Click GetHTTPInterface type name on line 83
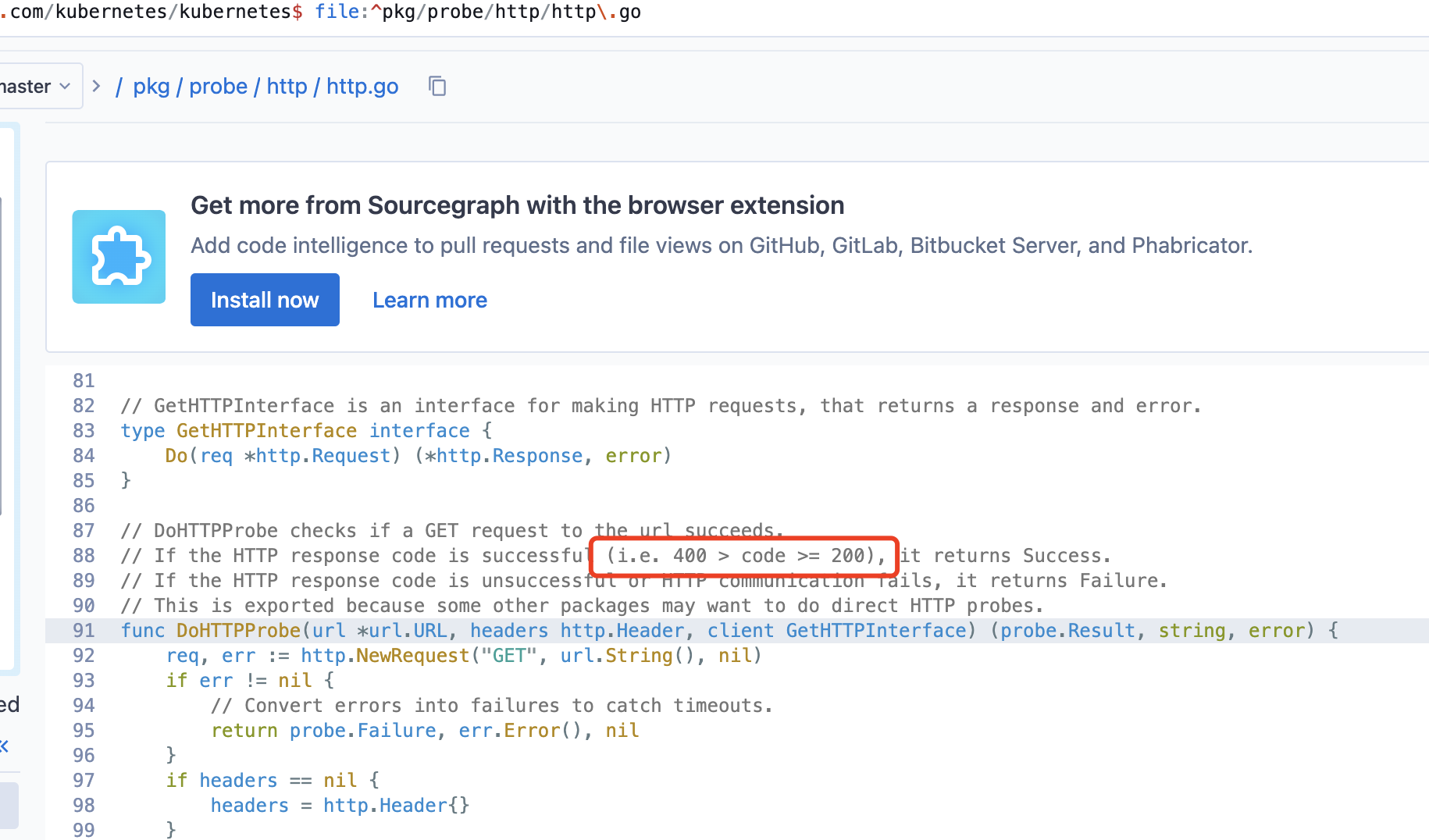 266,431
